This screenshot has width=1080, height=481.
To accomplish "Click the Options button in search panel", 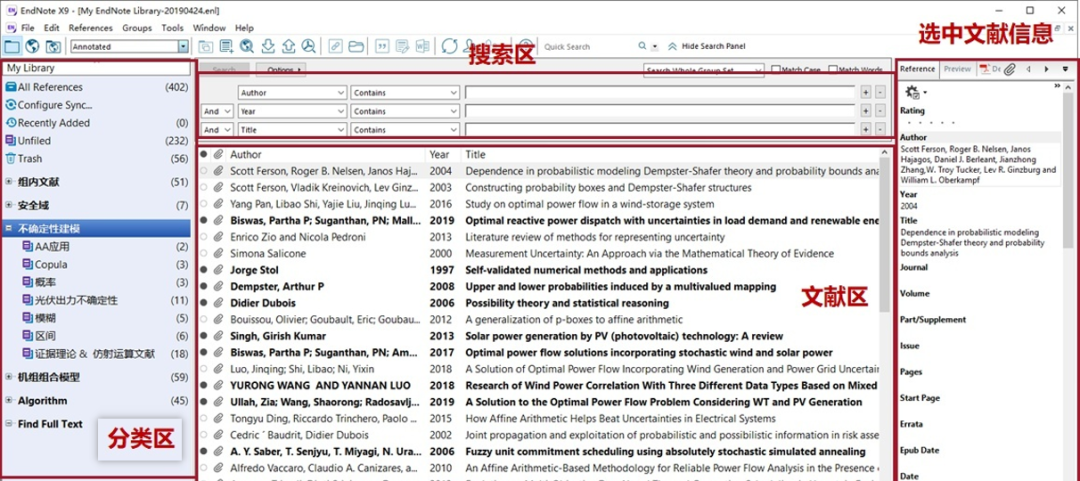I will [281, 70].
